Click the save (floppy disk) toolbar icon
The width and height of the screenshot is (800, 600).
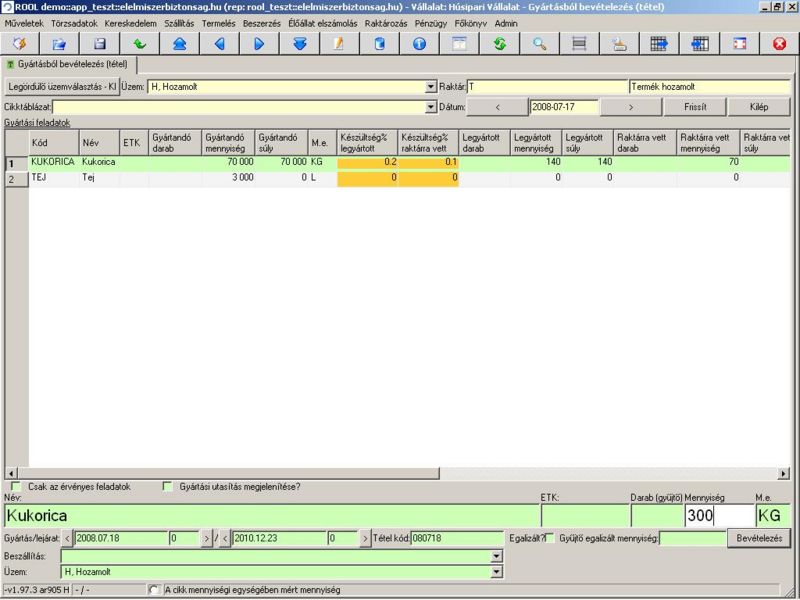(x=99, y=44)
